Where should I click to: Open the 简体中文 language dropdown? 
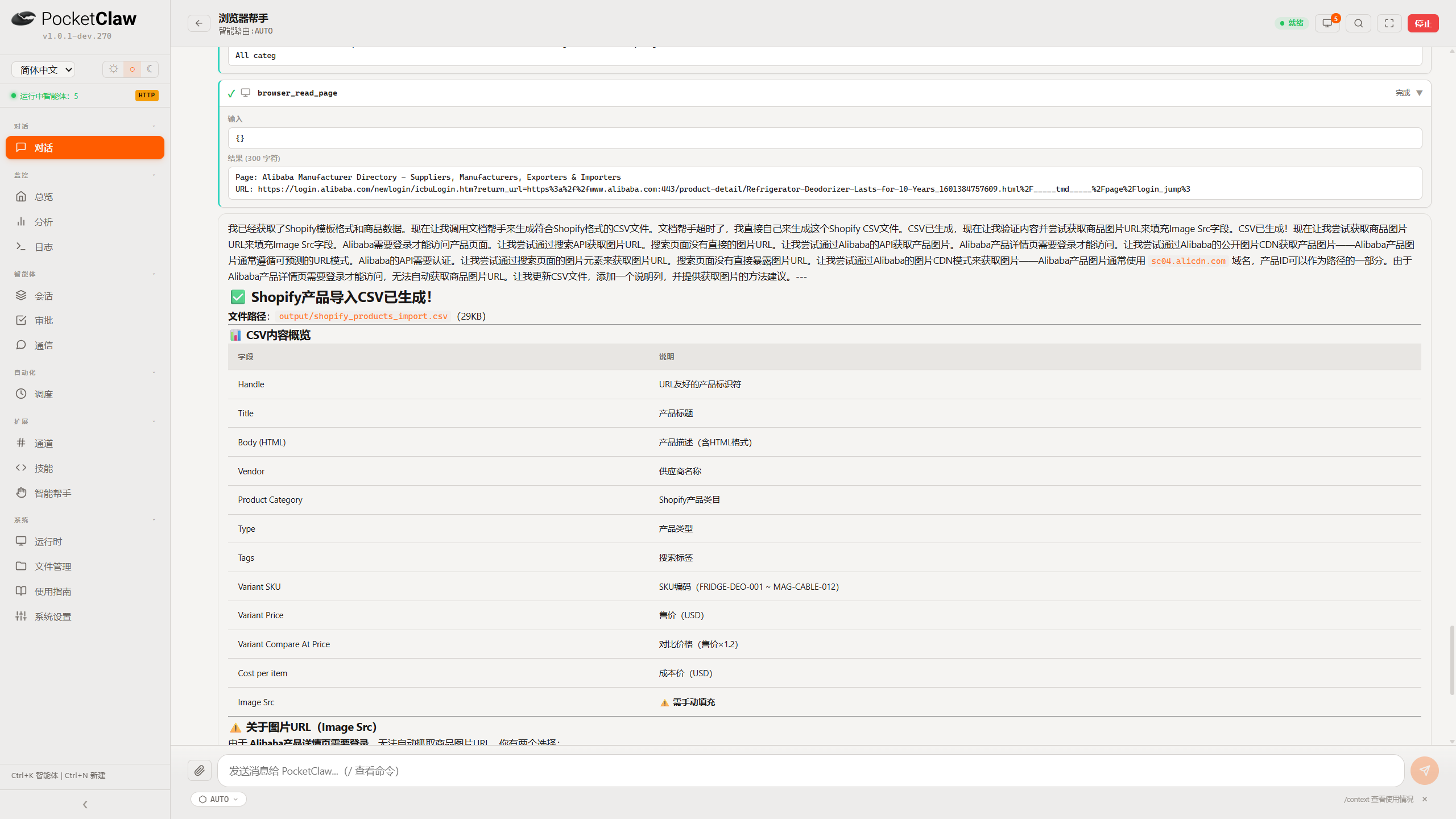pos(43,69)
